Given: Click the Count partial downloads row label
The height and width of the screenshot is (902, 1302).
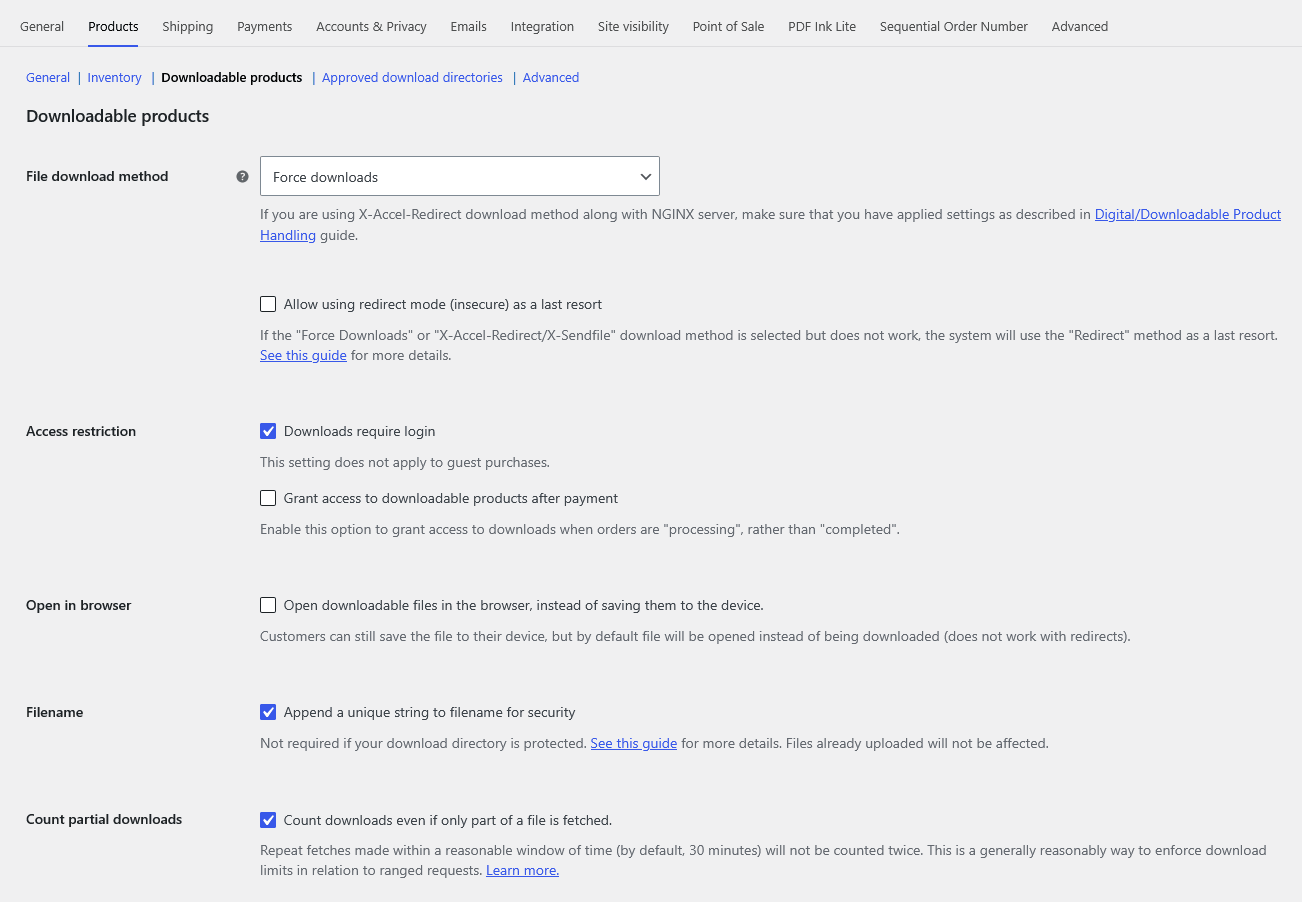Looking at the screenshot, I should click(x=104, y=819).
